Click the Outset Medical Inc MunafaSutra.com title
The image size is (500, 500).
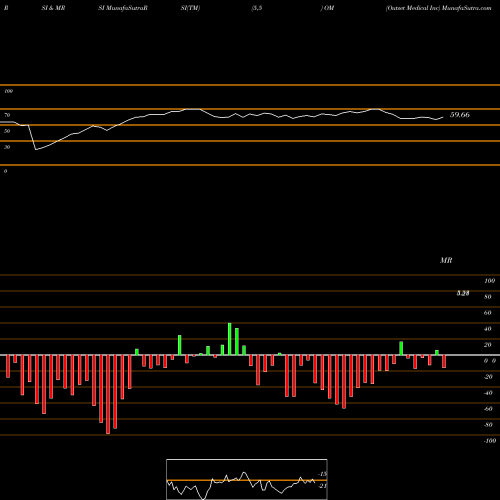438,8
